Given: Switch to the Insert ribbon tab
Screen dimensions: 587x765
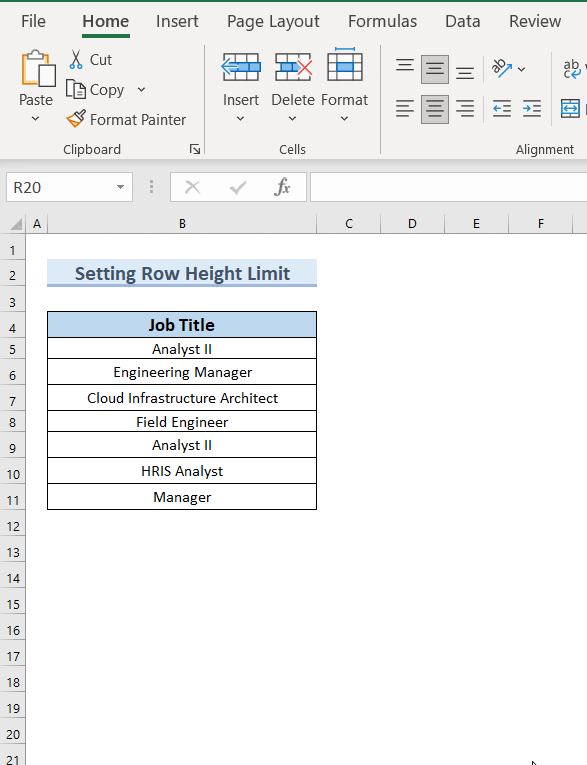Looking at the screenshot, I should (177, 21).
